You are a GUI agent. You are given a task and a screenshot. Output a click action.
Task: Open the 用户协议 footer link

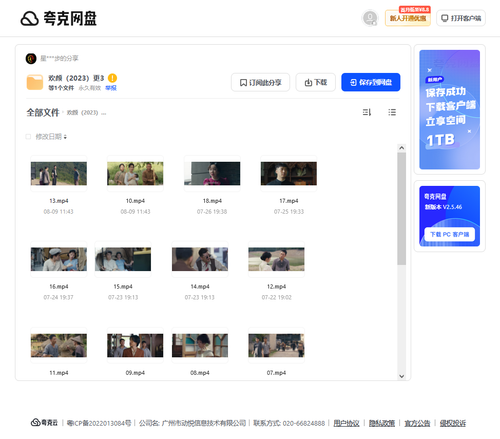pos(346,423)
